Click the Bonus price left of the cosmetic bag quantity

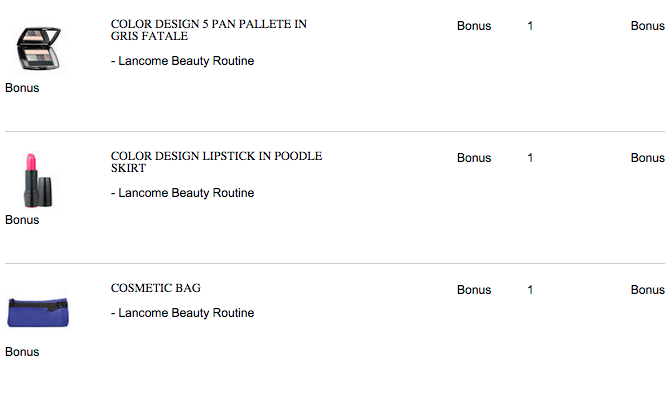(x=474, y=290)
